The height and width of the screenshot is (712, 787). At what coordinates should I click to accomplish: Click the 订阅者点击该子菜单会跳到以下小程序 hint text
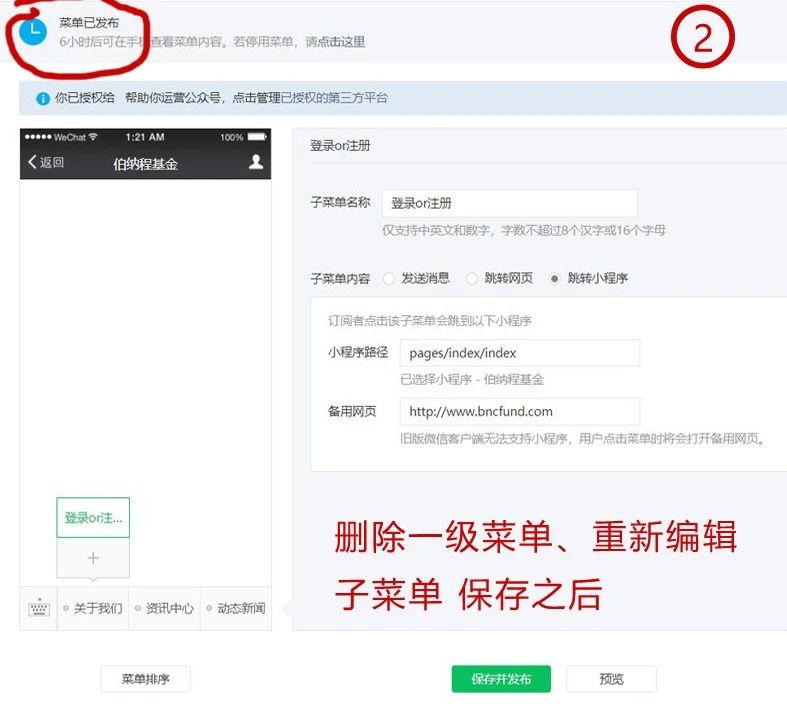pyautogui.click(x=430, y=321)
